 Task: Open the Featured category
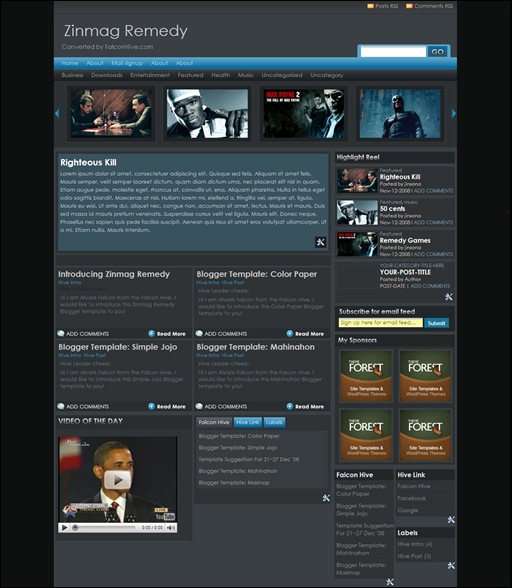click(191, 75)
